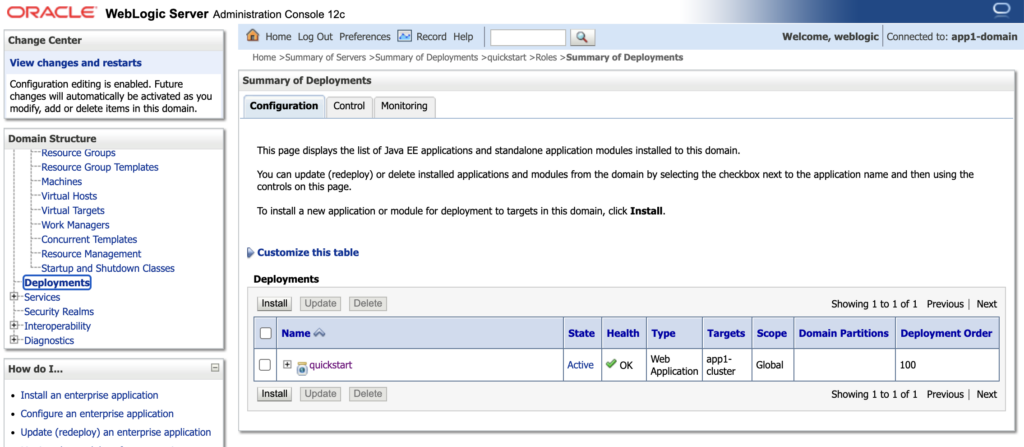Click the quickstart web application icon

point(302,366)
